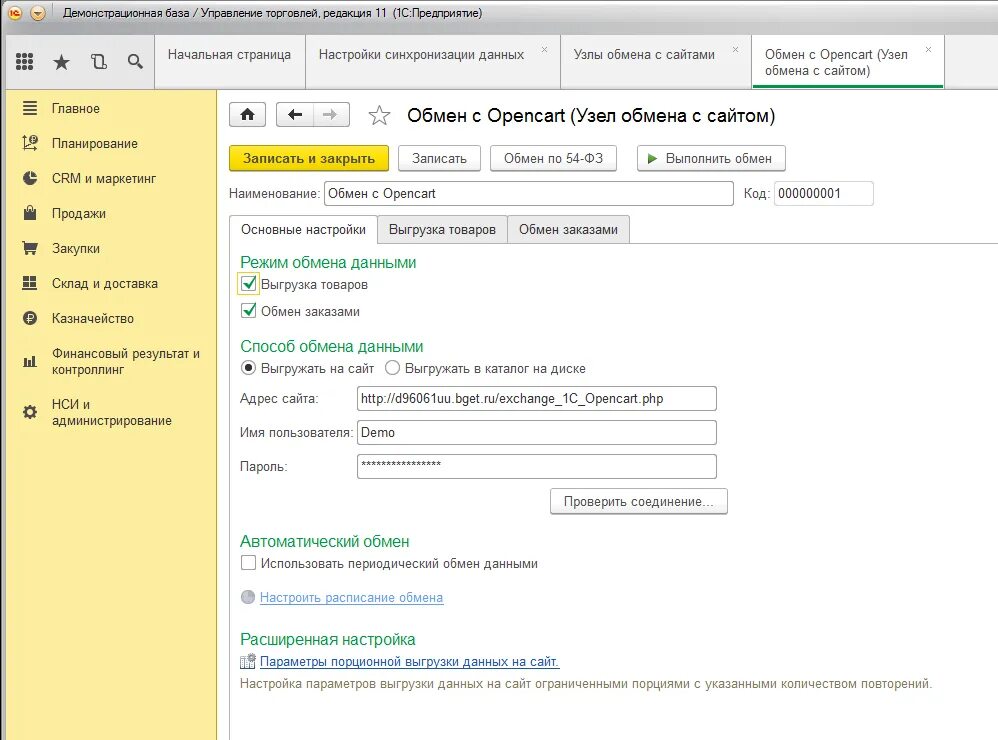Open the Закупки section

tap(76, 248)
